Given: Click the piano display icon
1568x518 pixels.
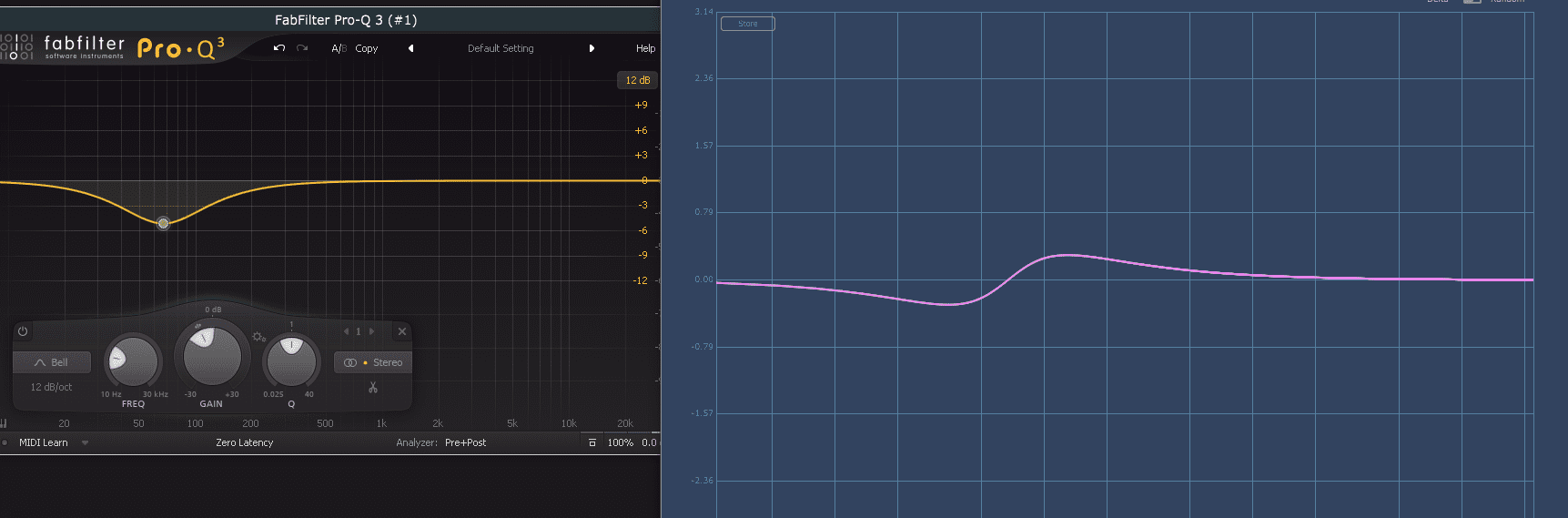Looking at the screenshot, I should coord(4,423).
